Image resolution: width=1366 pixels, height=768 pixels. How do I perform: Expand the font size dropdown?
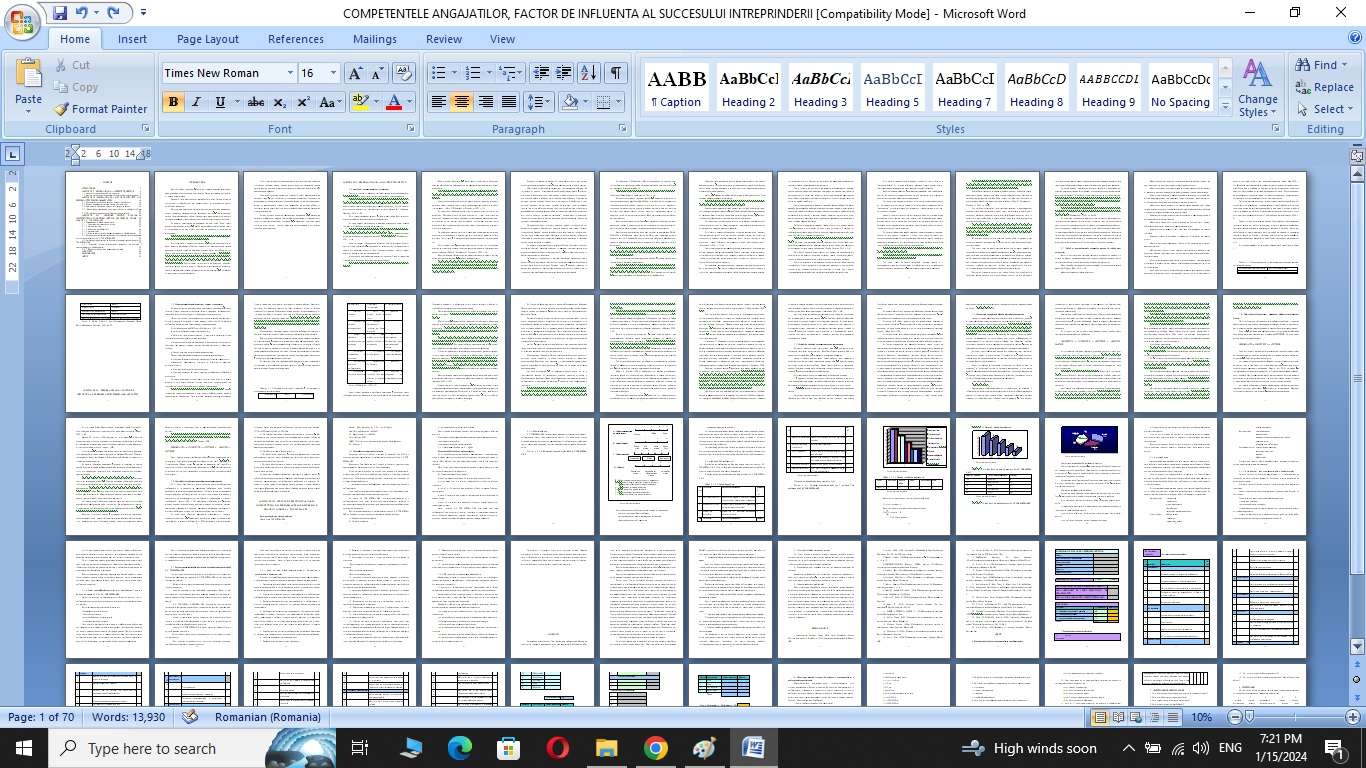point(333,73)
